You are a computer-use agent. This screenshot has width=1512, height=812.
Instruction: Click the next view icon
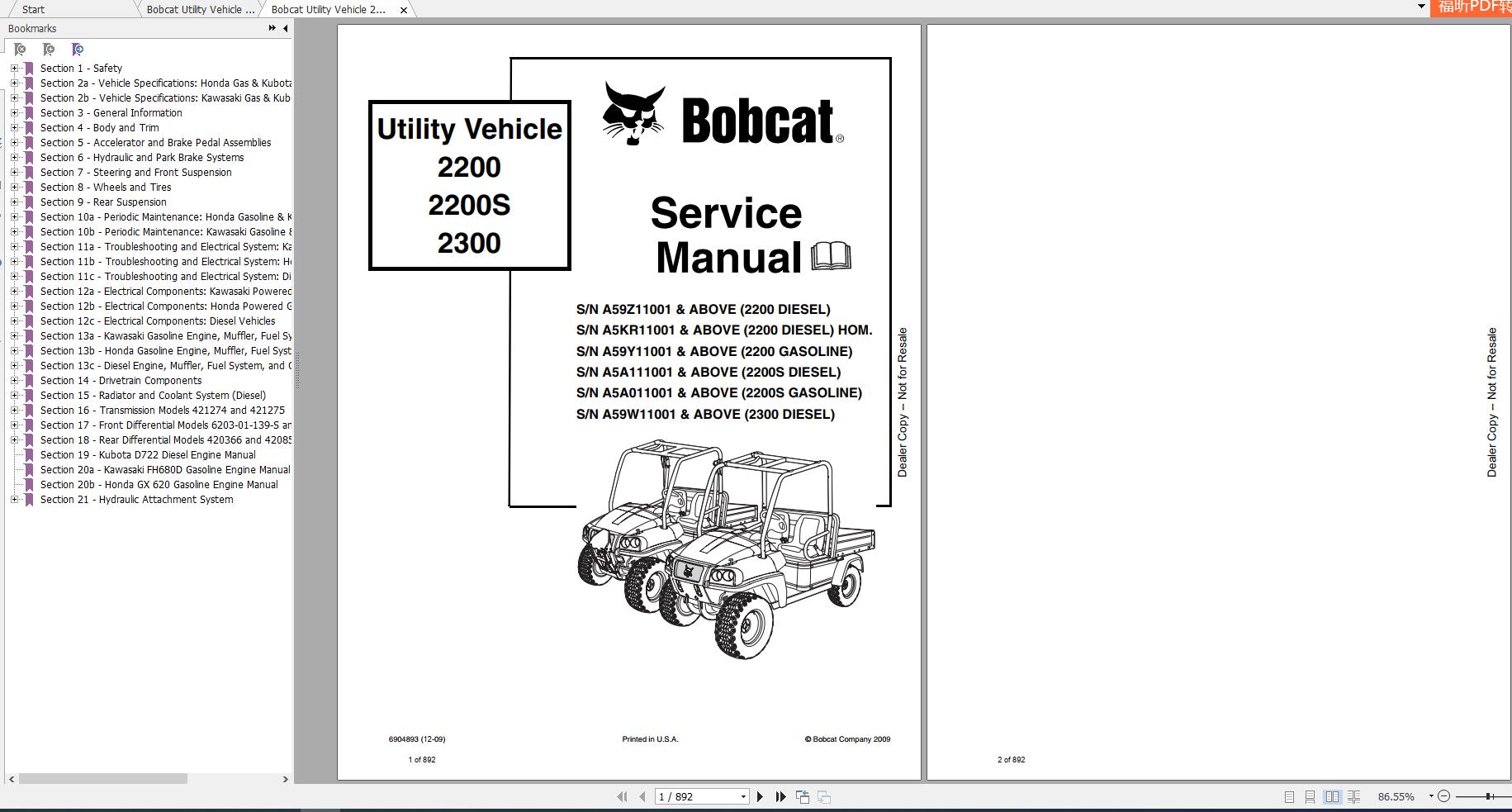click(824, 796)
